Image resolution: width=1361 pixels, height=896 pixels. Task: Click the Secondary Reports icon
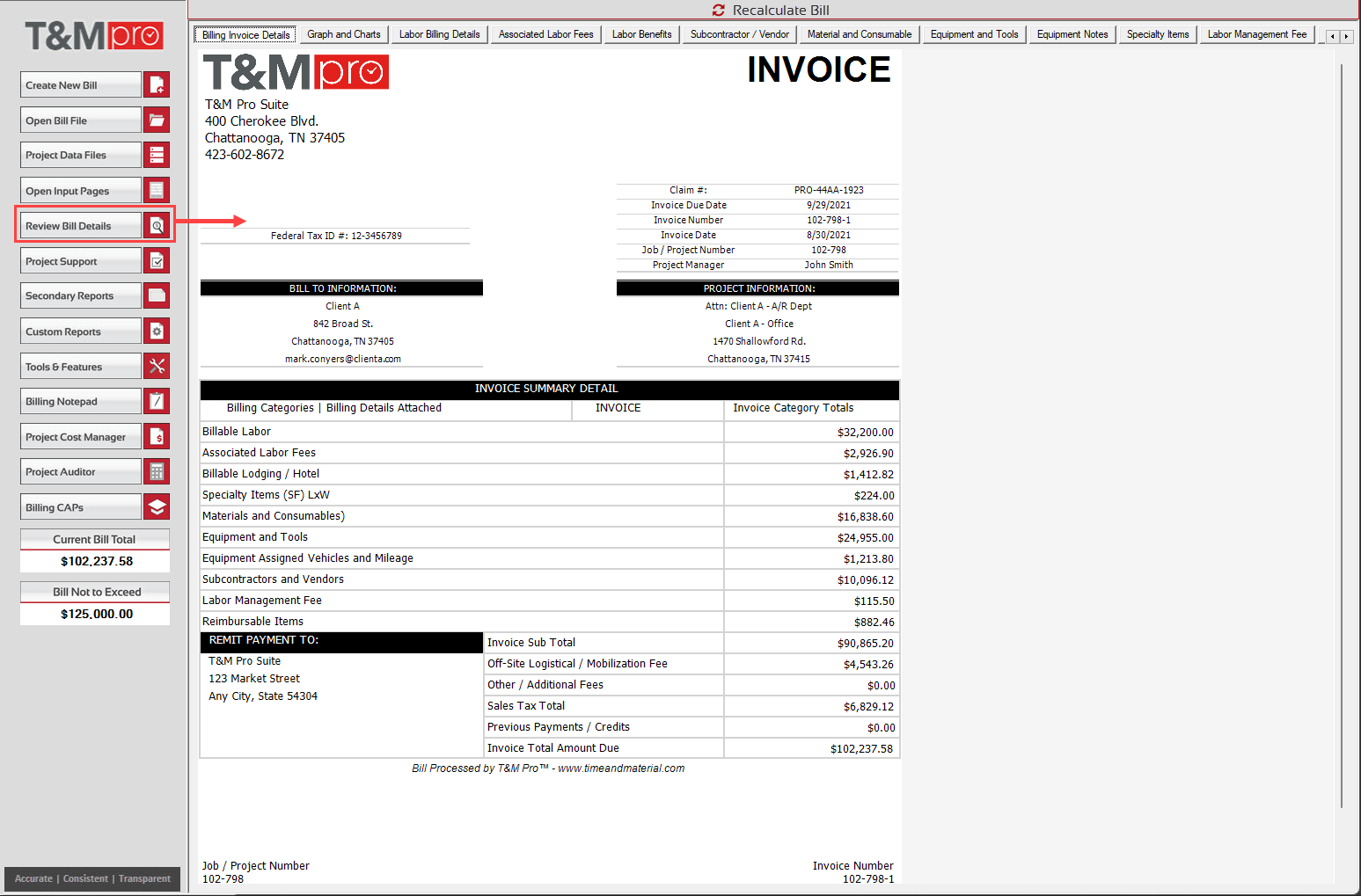point(157,295)
